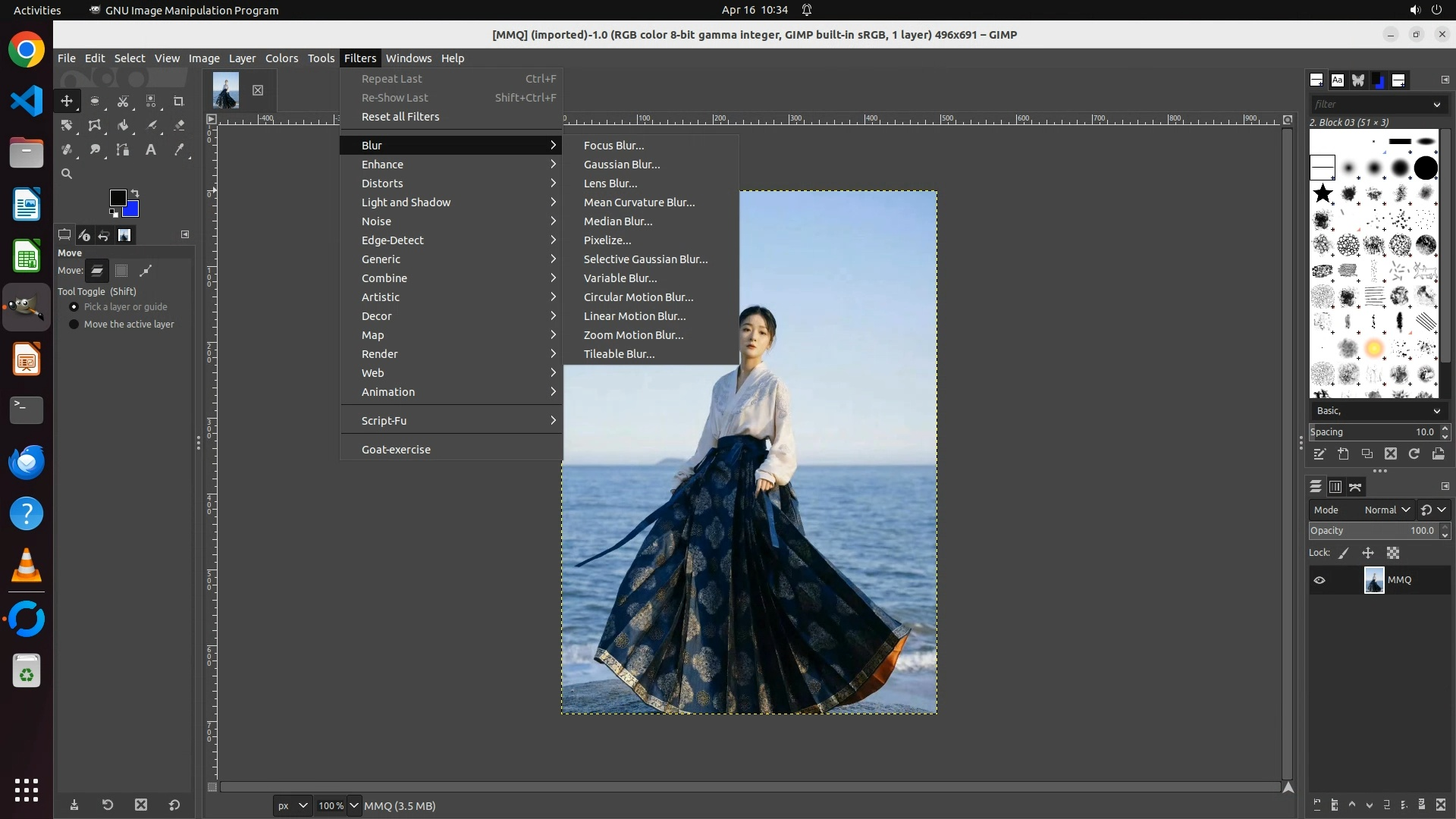Choose the Eraser tool
The height and width of the screenshot is (819, 1456).
[179, 125]
